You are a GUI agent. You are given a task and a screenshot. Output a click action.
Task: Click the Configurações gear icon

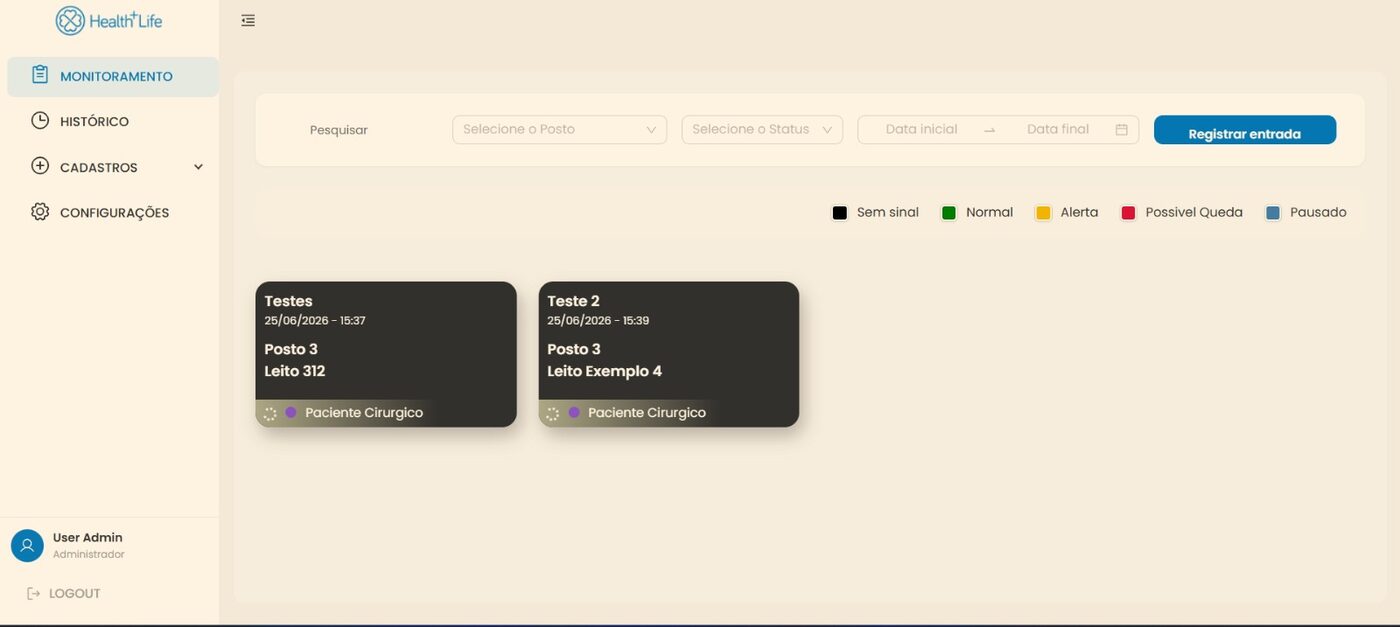click(x=40, y=212)
